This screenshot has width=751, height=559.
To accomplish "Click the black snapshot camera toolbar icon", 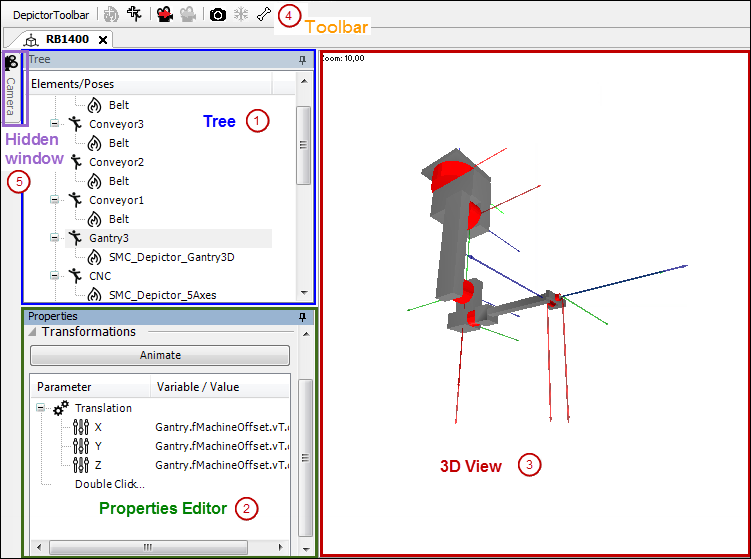I will pyautogui.click(x=217, y=15).
